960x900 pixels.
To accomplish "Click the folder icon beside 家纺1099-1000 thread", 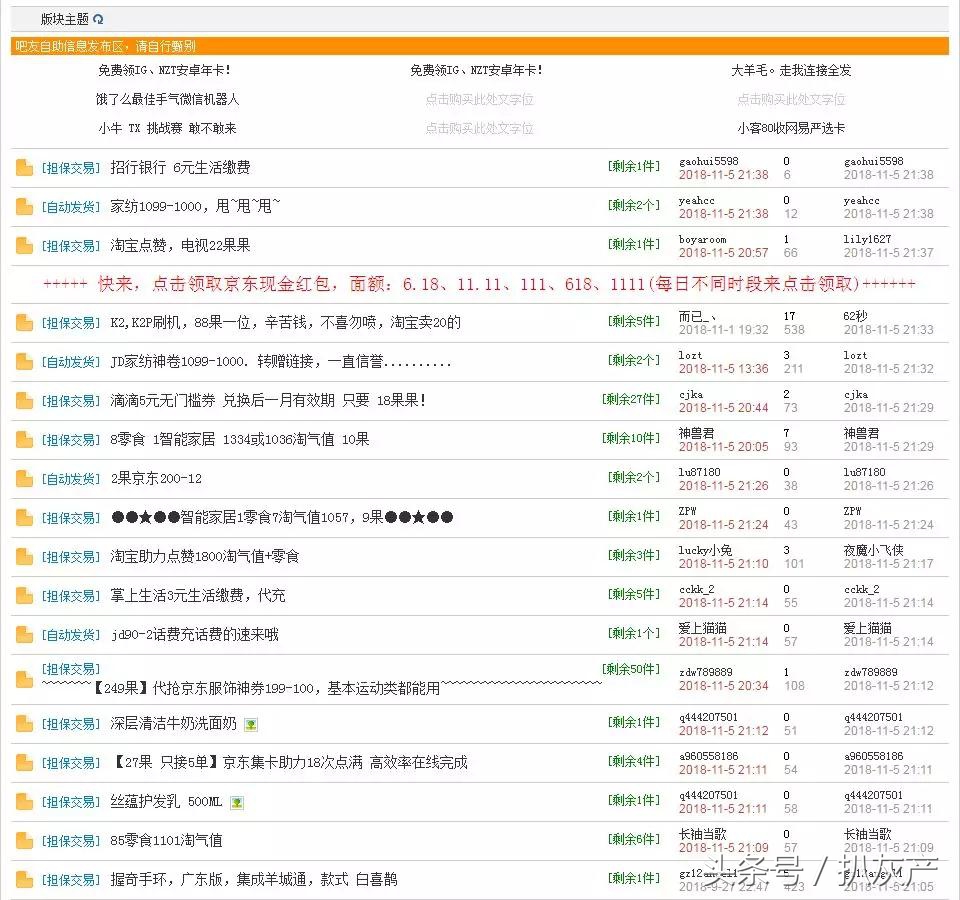I will pos(23,206).
